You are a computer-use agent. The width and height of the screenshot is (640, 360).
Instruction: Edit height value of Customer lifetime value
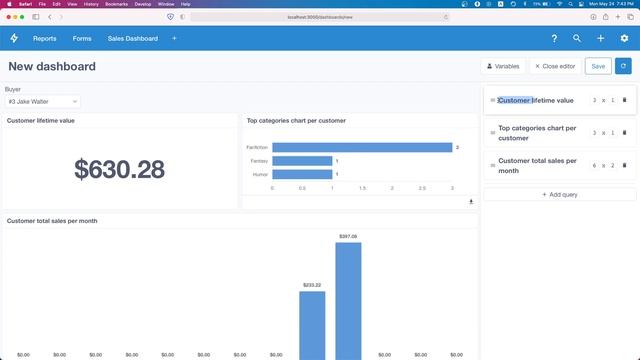point(612,100)
